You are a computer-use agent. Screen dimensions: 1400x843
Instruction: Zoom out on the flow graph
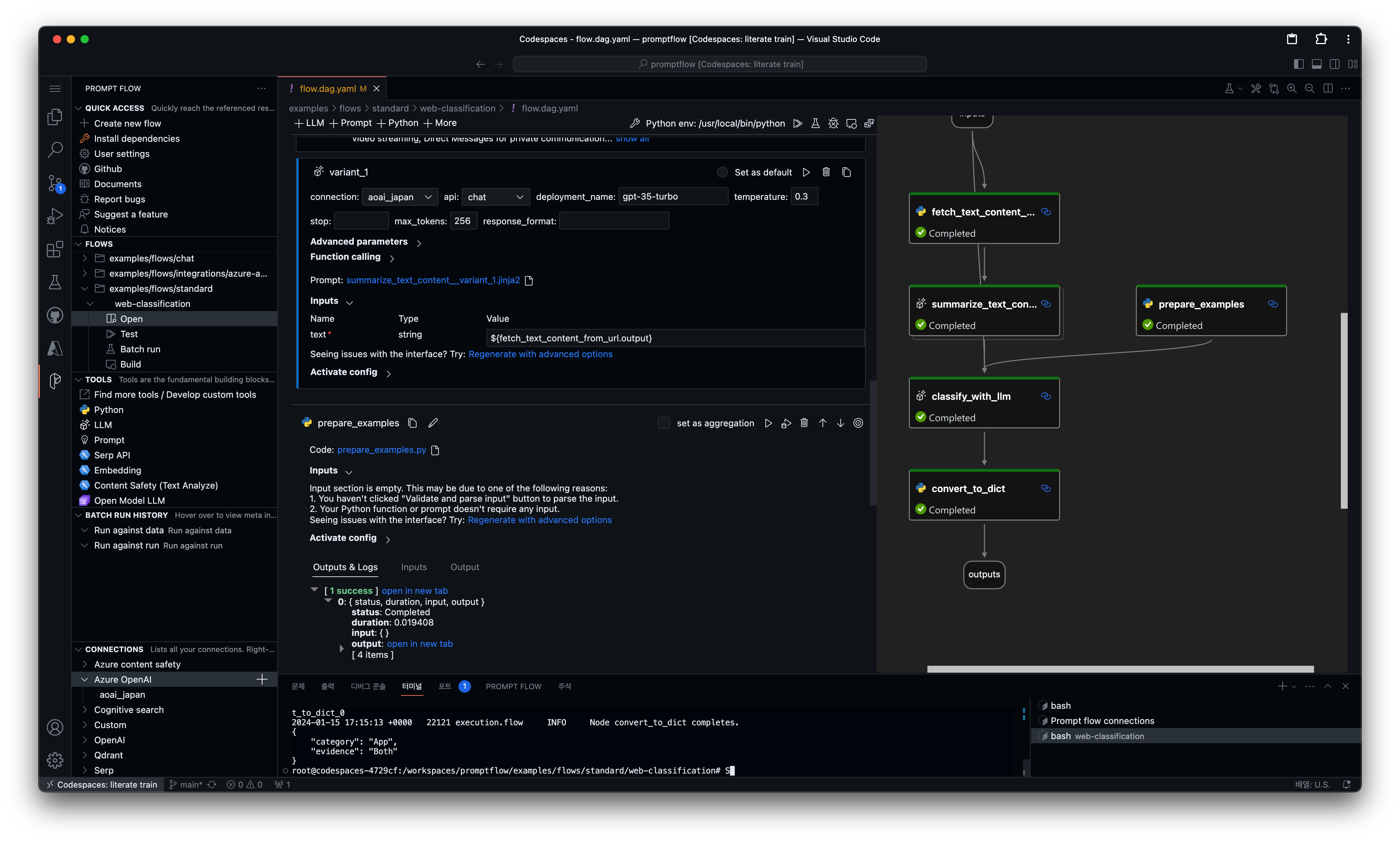pos(1310,89)
